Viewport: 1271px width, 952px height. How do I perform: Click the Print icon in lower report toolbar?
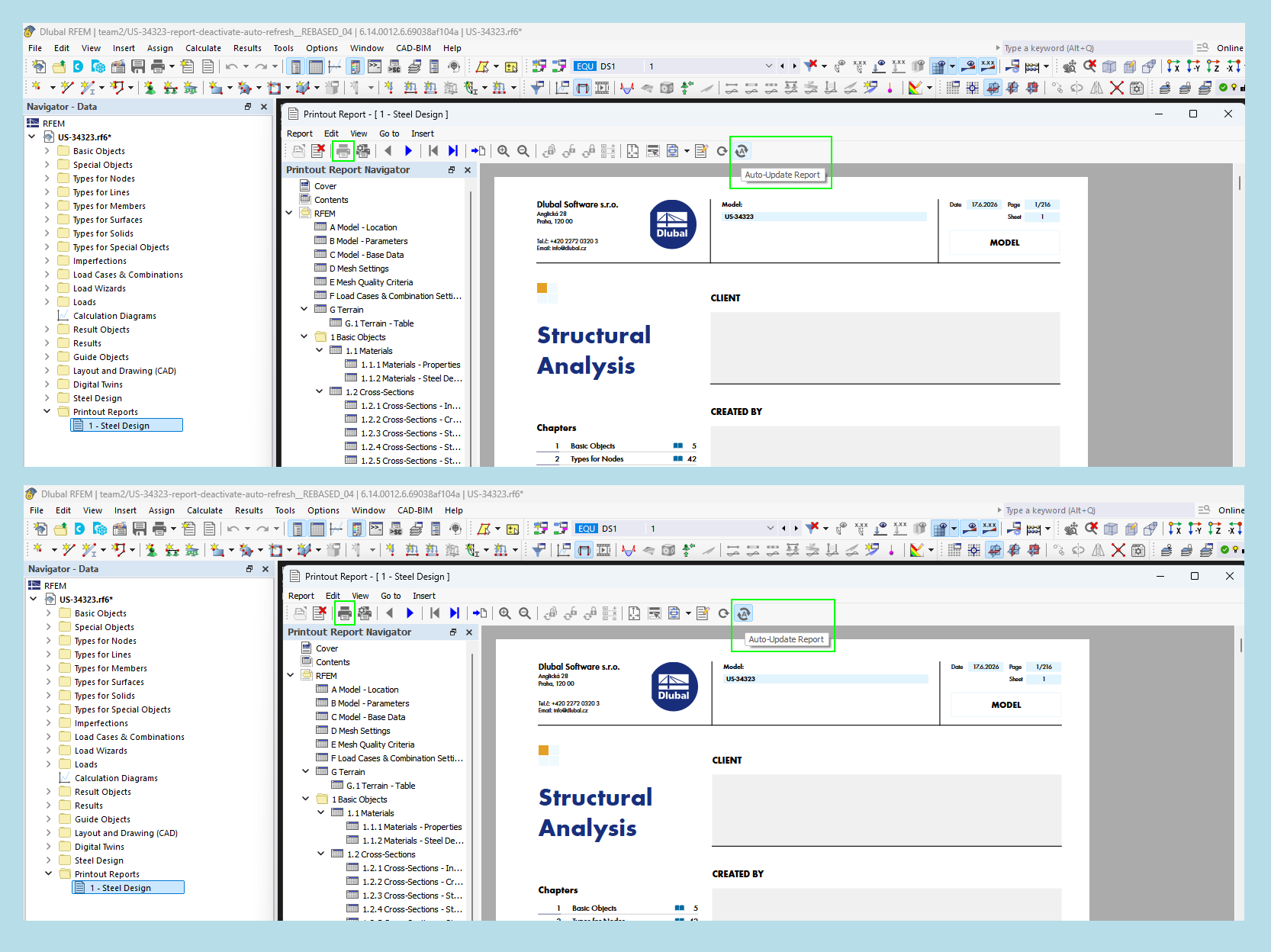pyautogui.click(x=345, y=613)
